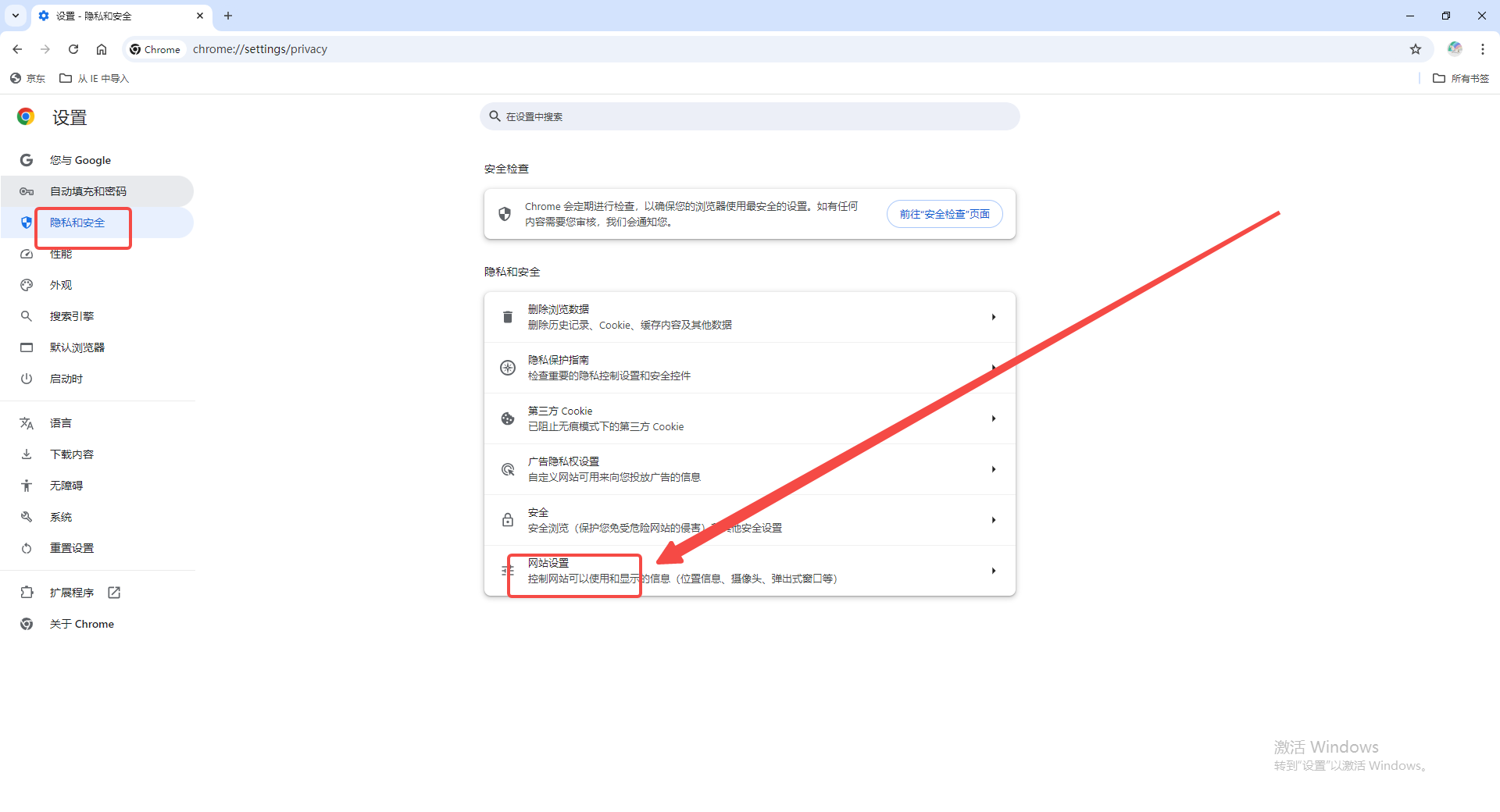Open the home page icon
The image size is (1500, 812).
pyautogui.click(x=102, y=49)
